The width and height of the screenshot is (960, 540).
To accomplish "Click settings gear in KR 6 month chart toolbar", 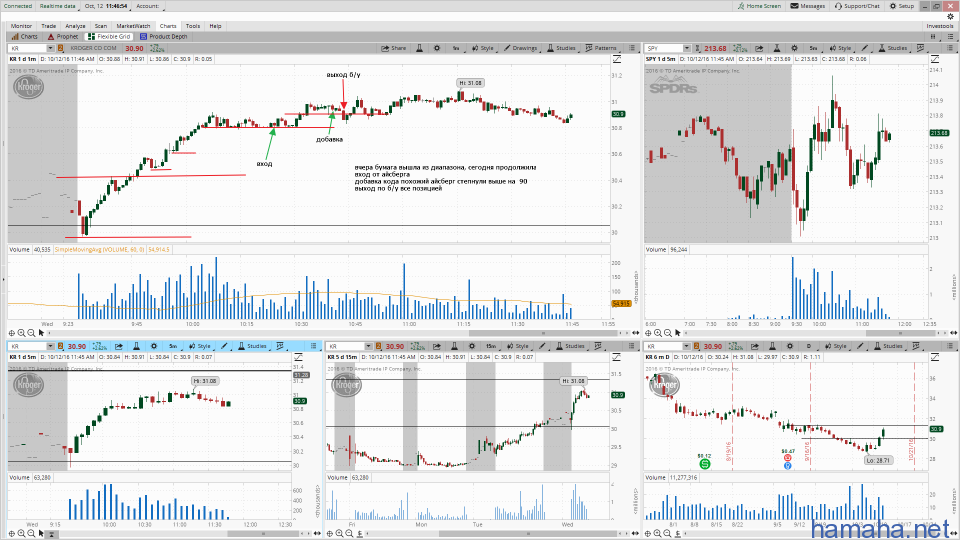I will click(x=790, y=346).
